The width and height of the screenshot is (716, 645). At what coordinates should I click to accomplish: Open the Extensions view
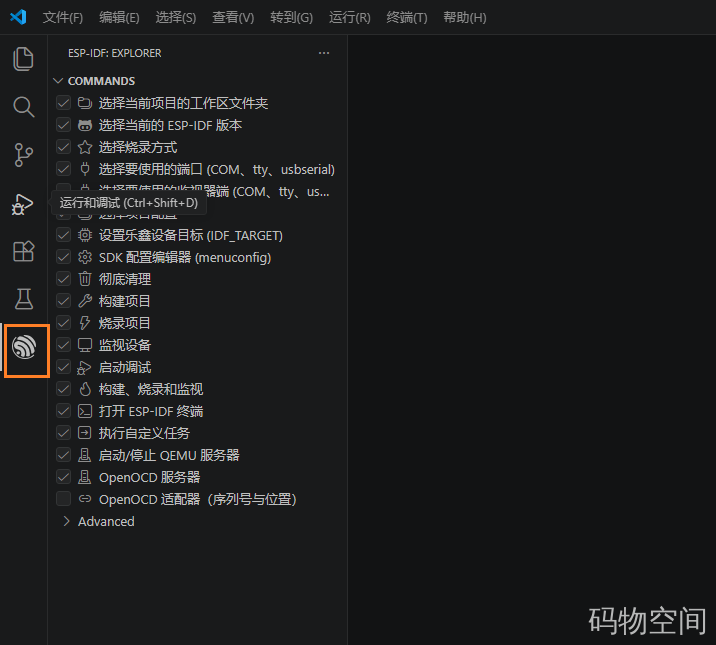pos(23,251)
